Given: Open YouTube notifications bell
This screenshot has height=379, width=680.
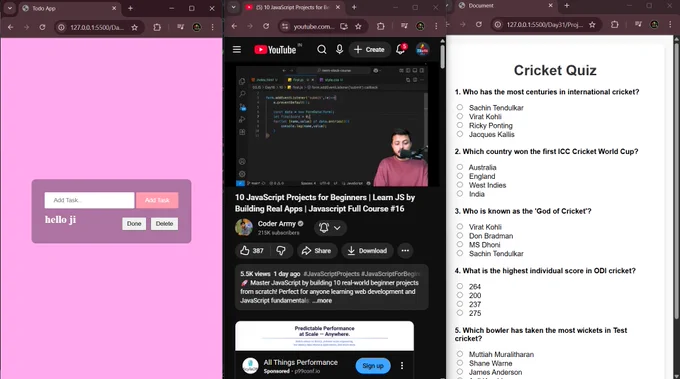Looking at the screenshot, I should (x=400, y=49).
